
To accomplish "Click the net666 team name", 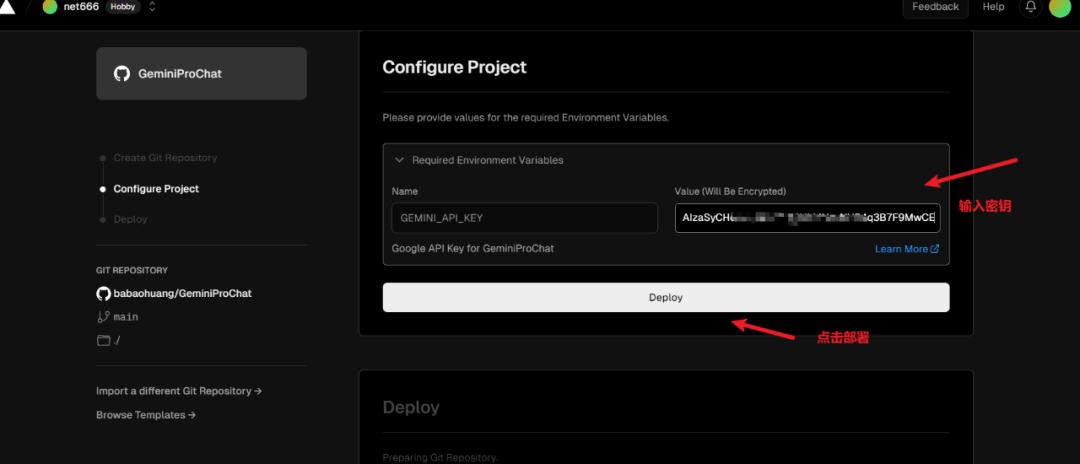I will pos(82,7).
